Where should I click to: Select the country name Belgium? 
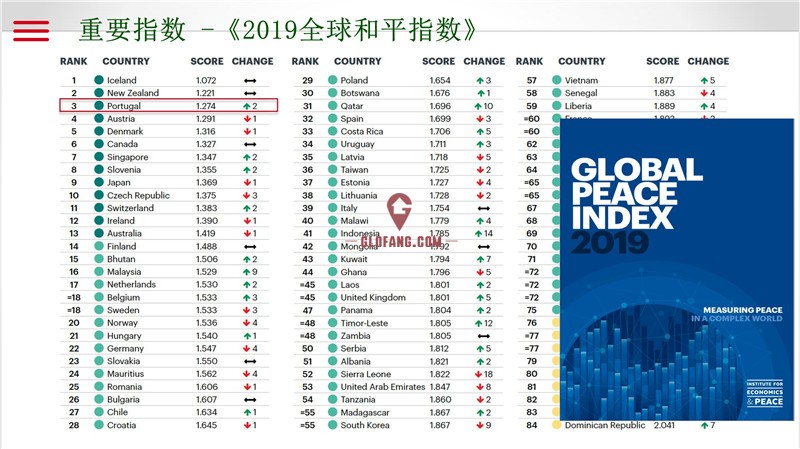pyautogui.click(x=123, y=297)
